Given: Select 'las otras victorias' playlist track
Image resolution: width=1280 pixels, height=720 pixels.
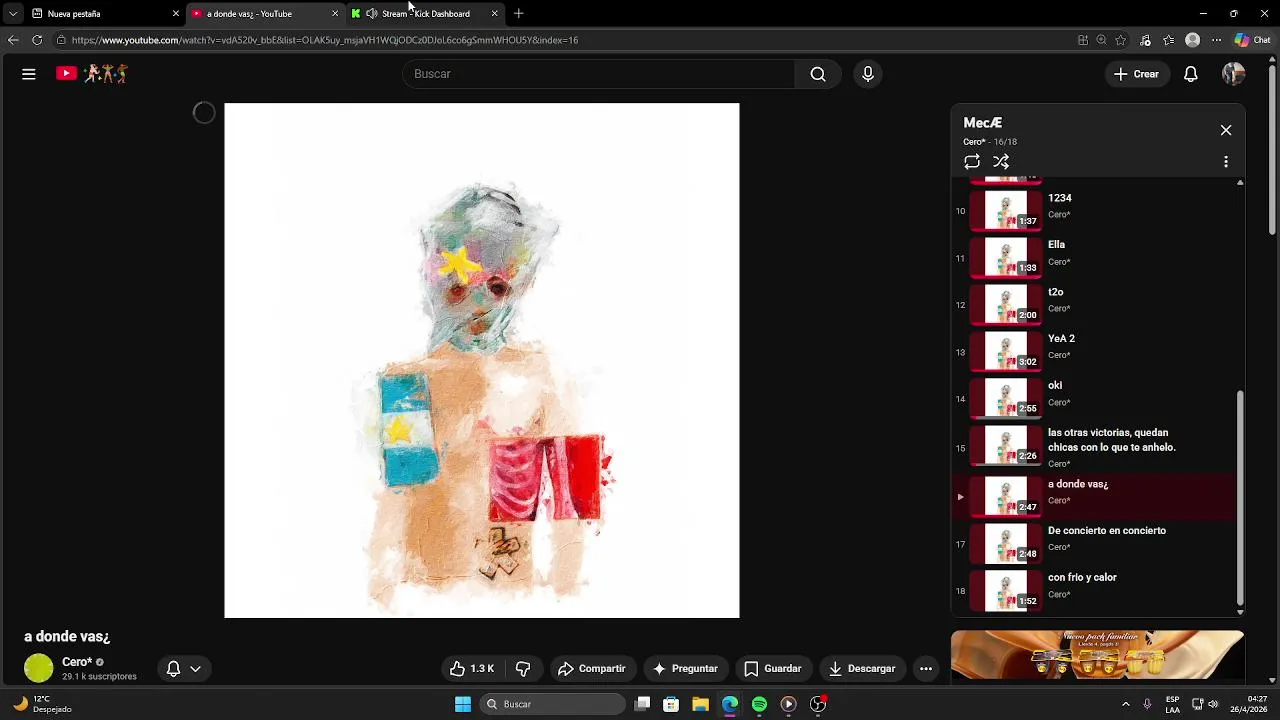Looking at the screenshot, I should click(1095, 447).
